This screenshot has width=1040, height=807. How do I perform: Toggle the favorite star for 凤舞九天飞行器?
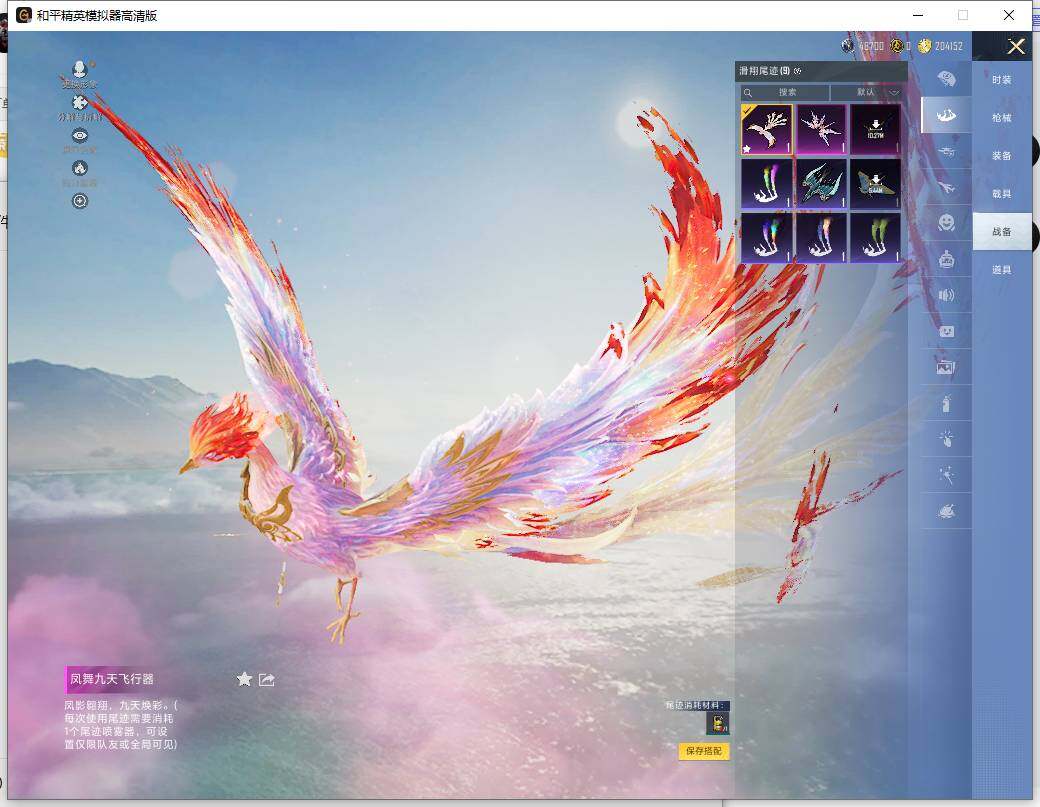(x=244, y=680)
